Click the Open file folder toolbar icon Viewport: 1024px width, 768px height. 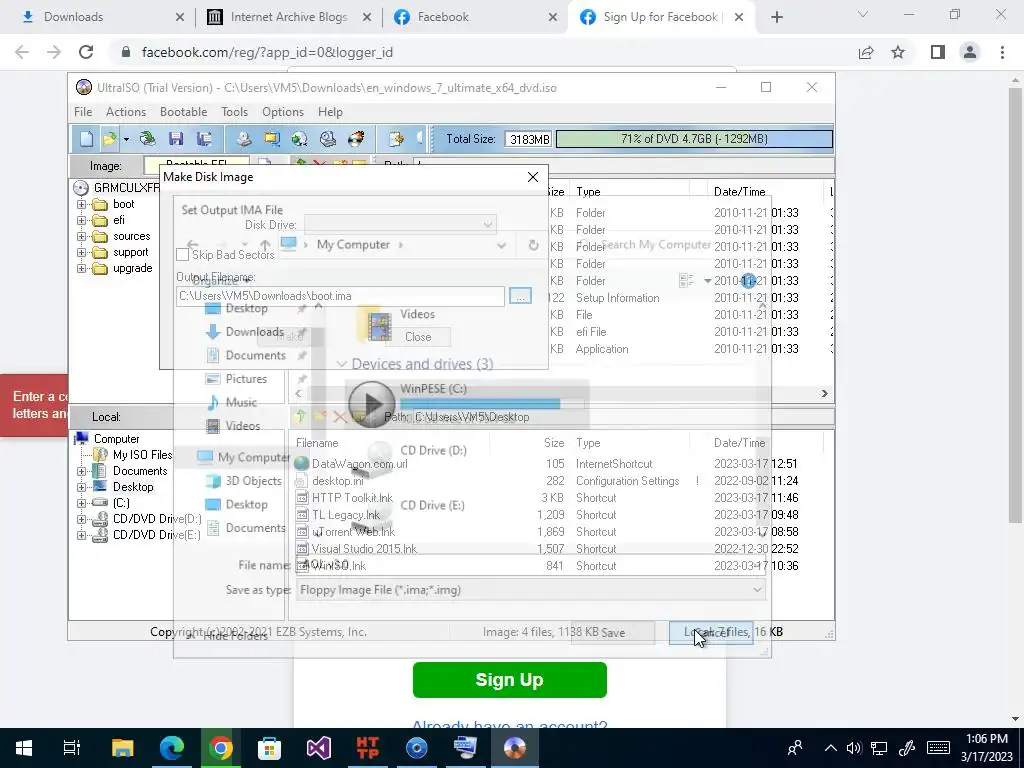click(109, 138)
